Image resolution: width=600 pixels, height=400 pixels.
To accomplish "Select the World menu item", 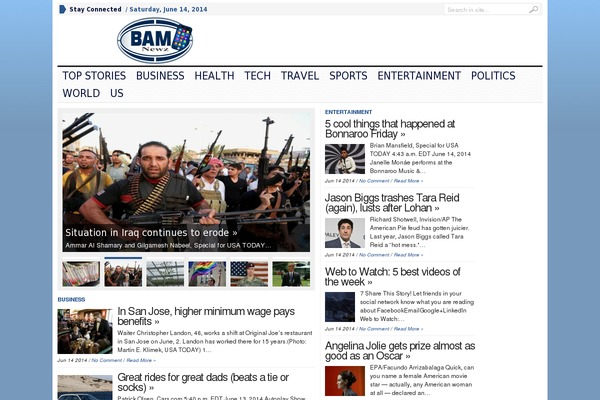I will coord(81,93).
